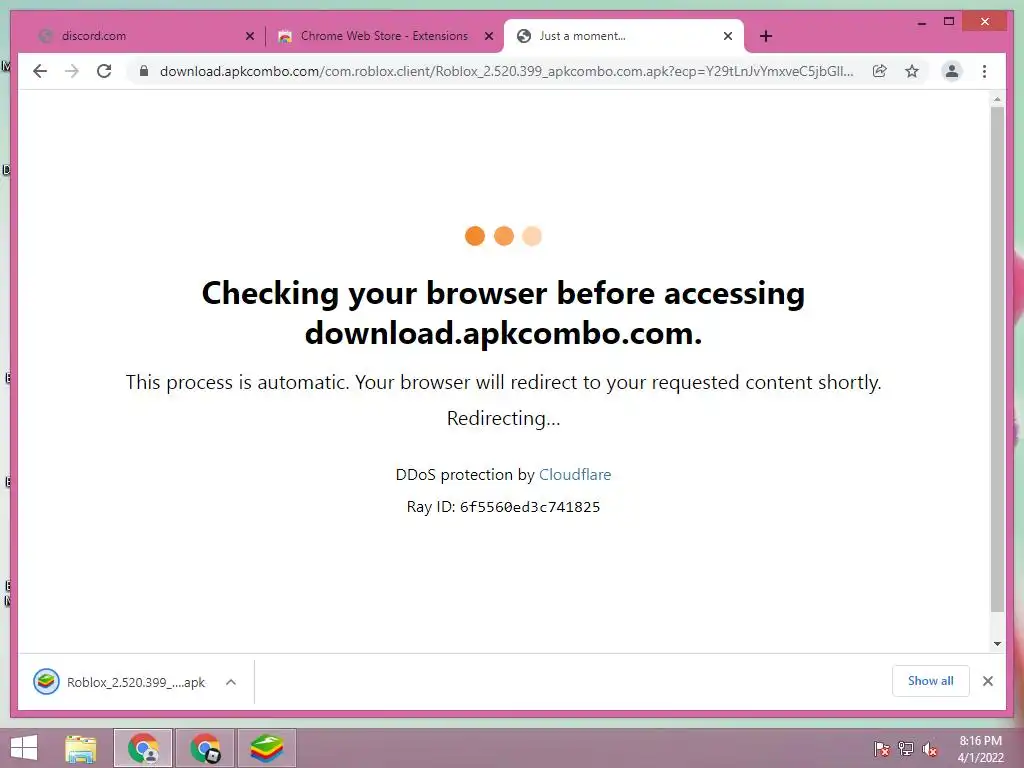
Task: View site security lock info
Action: [144, 71]
